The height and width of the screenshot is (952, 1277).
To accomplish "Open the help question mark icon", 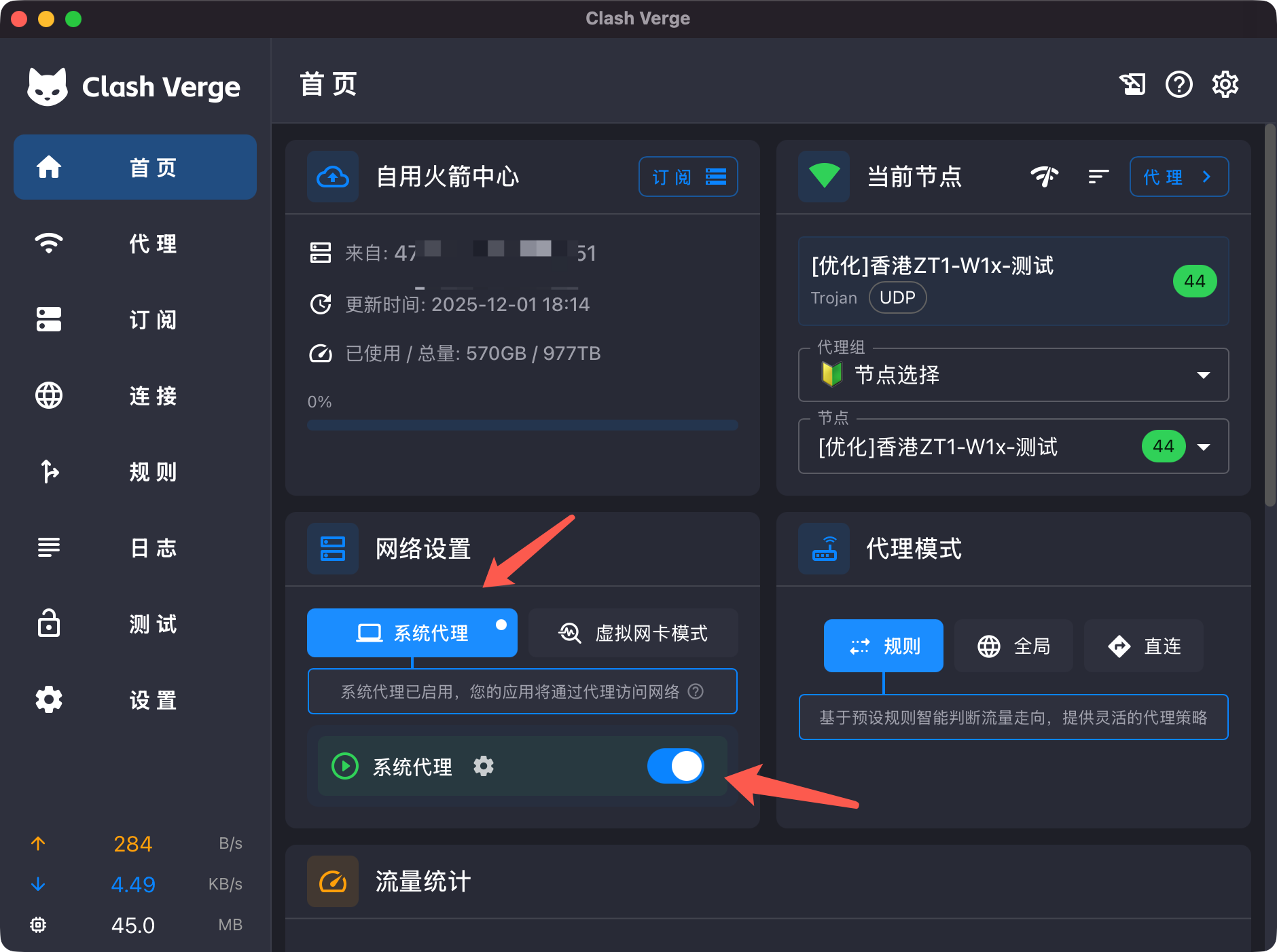I will point(1179,84).
